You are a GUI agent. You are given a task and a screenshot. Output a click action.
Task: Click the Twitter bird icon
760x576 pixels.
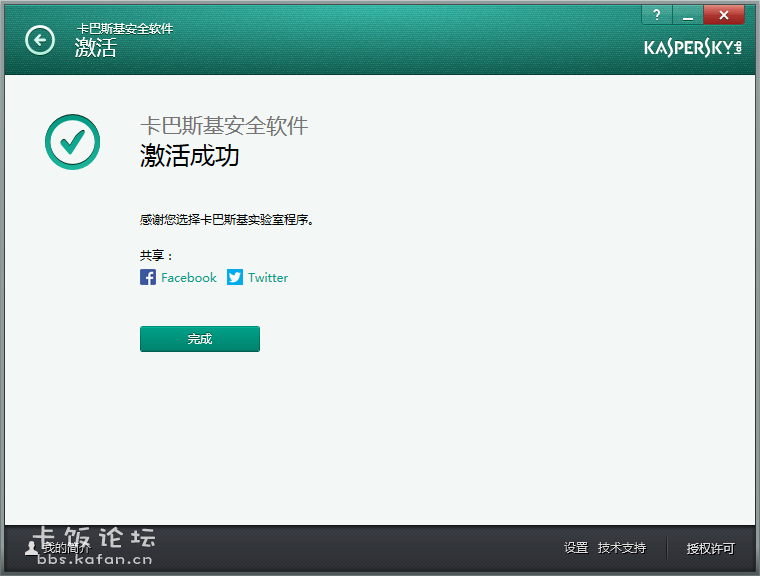[235, 277]
